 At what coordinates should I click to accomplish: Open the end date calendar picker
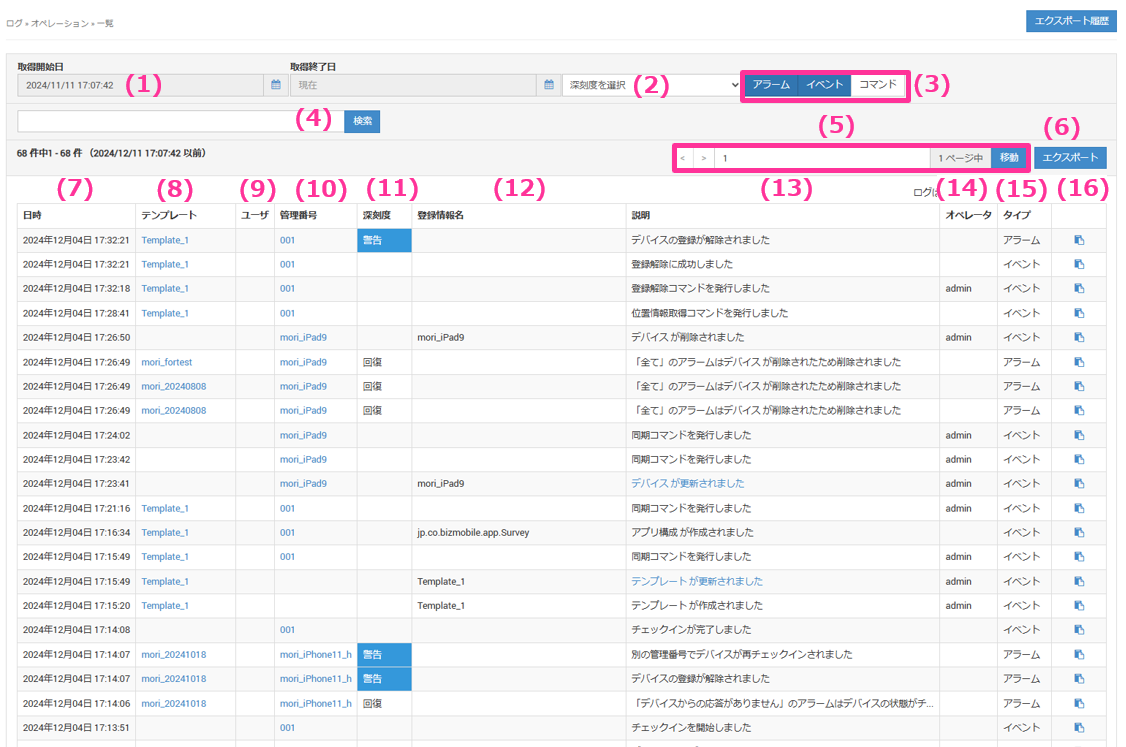coord(549,86)
